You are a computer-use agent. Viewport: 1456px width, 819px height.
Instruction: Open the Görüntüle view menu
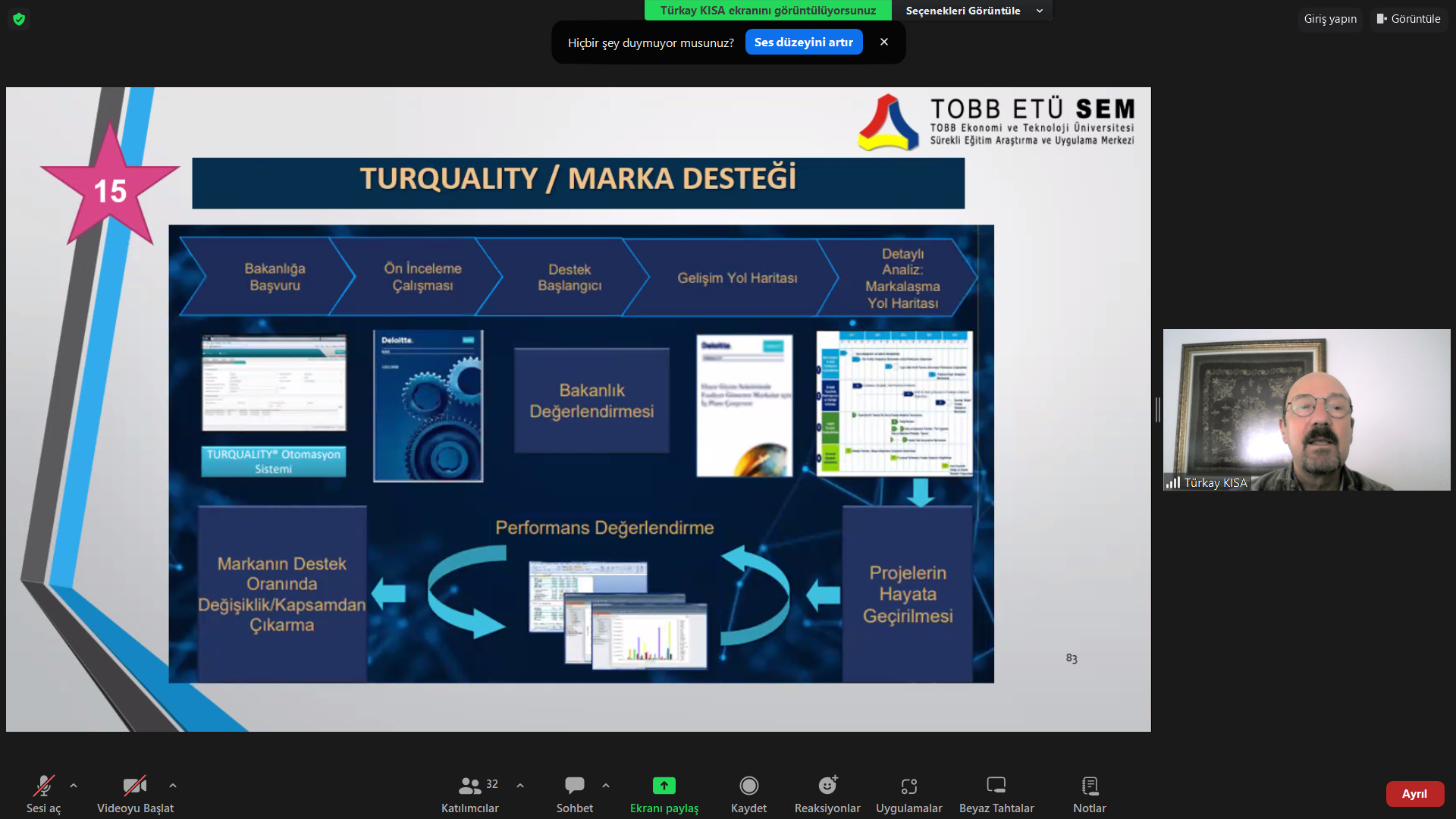click(x=1409, y=19)
